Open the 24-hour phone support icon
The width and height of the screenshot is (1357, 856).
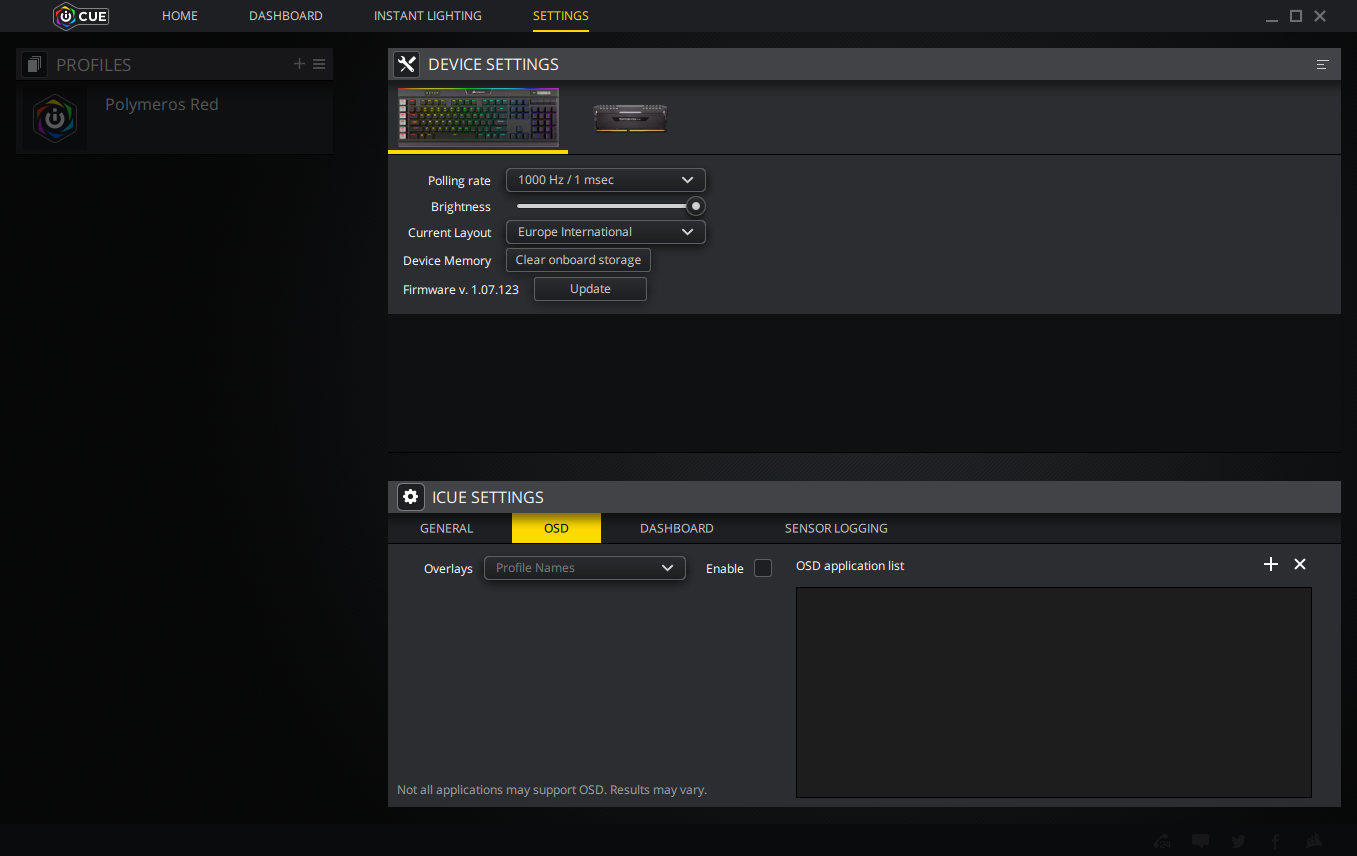click(1163, 841)
